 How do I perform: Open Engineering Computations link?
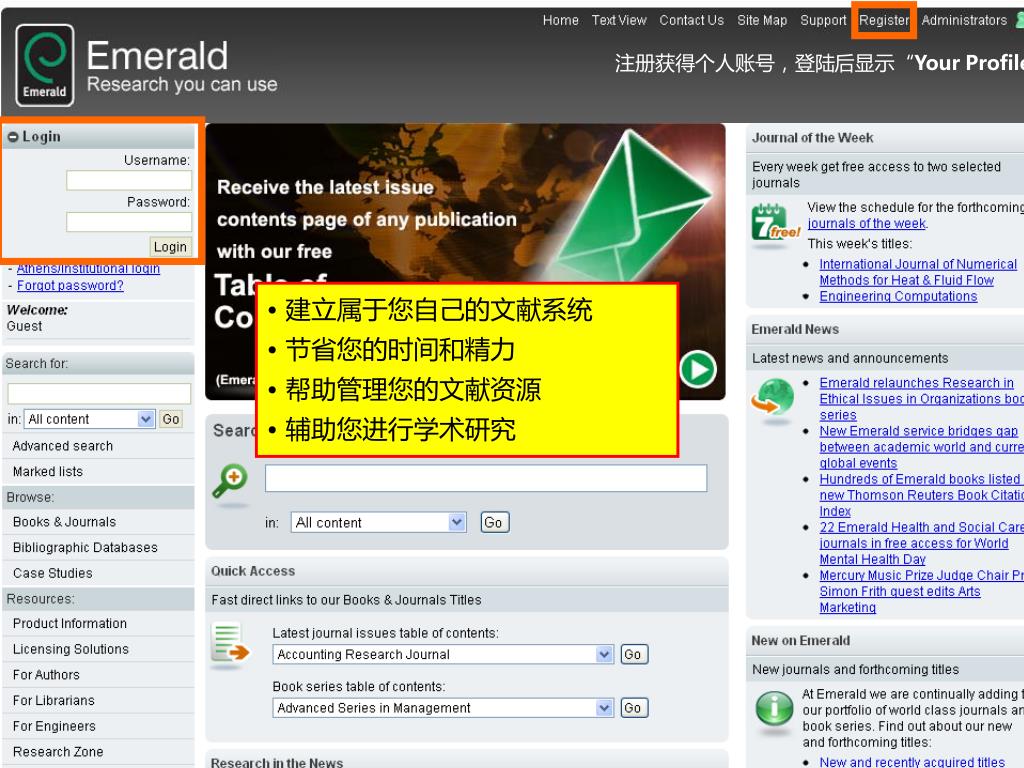coord(898,296)
